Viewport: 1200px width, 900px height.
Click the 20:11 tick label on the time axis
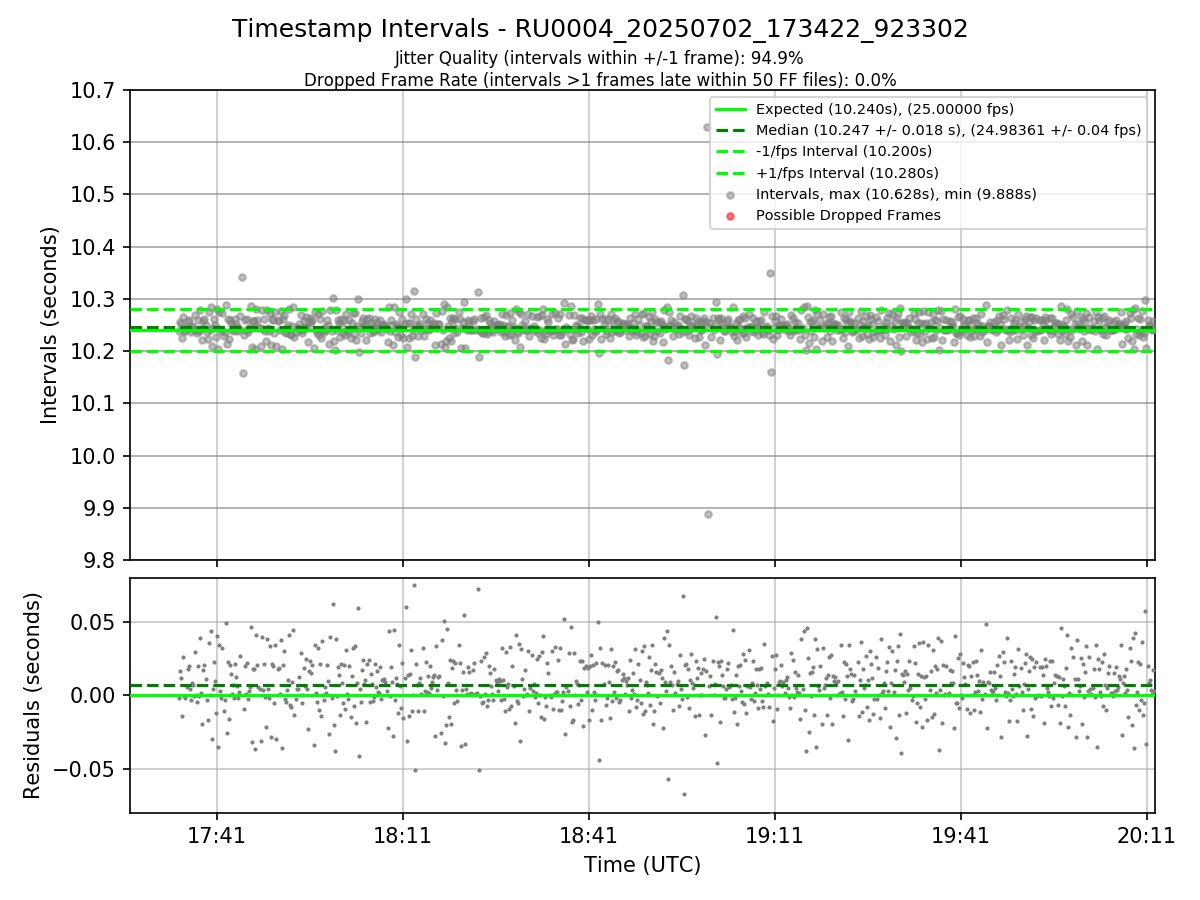(x=1147, y=834)
